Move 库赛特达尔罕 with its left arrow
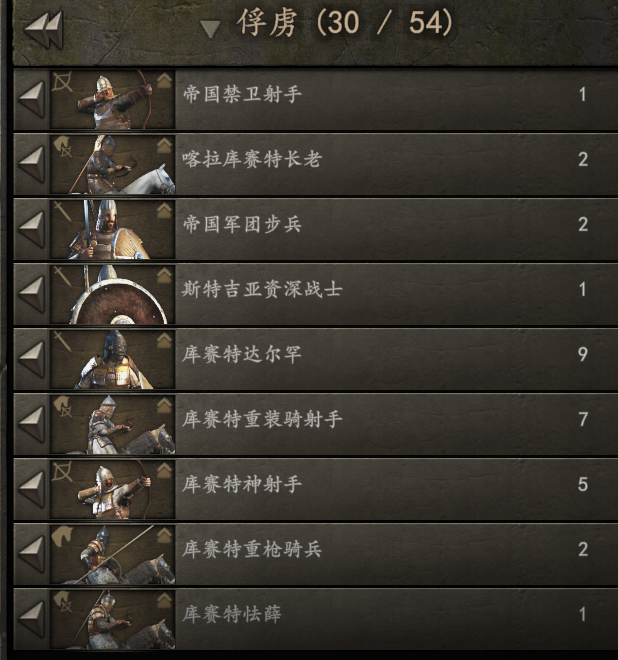The height and width of the screenshot is (660, 618). (x=32, y=360)
